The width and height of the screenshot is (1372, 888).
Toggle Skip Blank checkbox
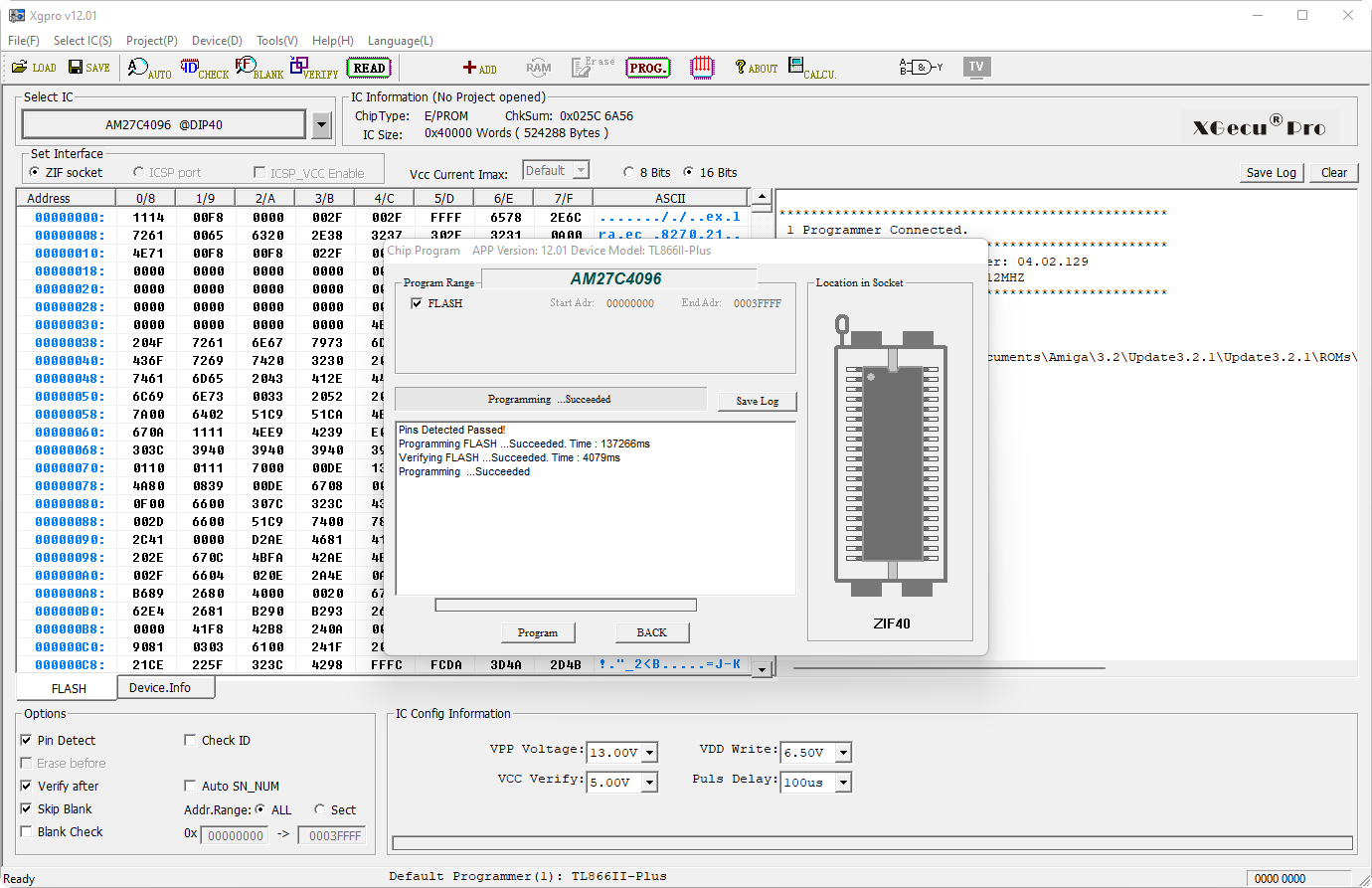[27, 808]
